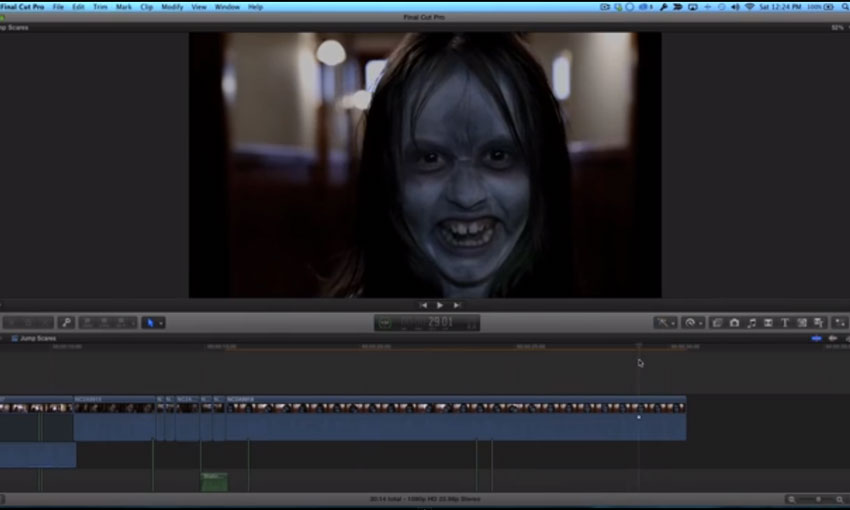Toggle the background tasks indicator dial
850x510 pixels.
pos(385,324)
